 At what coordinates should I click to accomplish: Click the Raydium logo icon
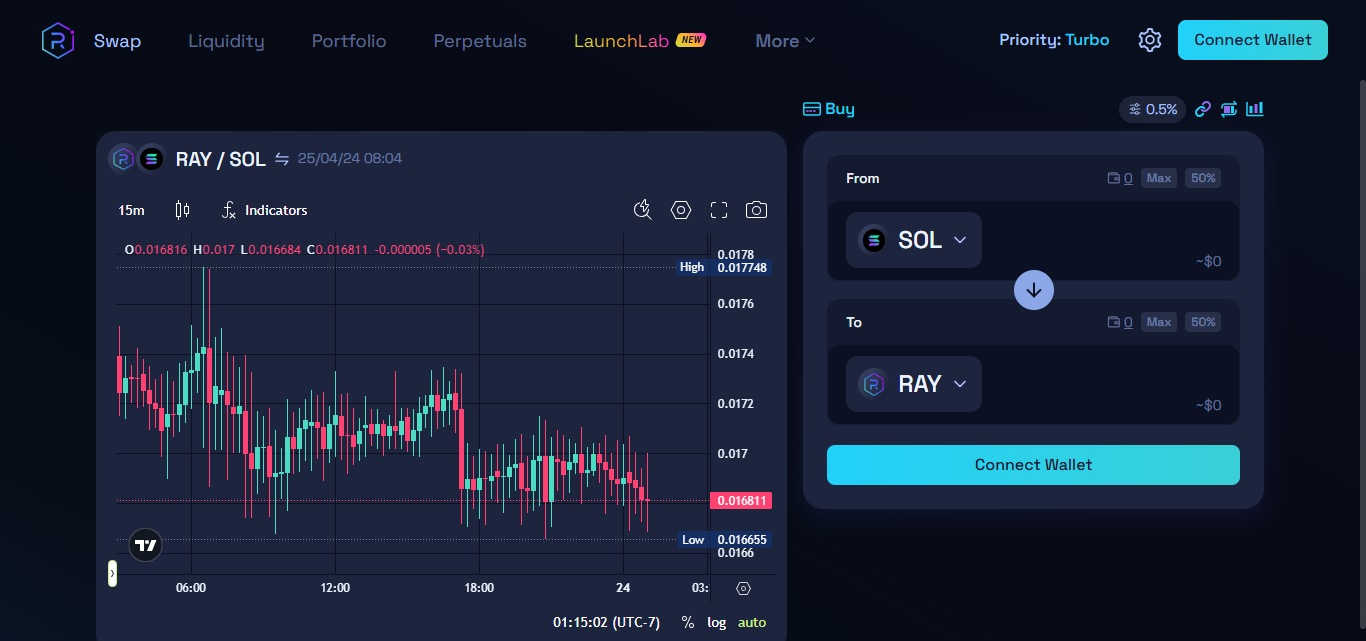point(58,40)
